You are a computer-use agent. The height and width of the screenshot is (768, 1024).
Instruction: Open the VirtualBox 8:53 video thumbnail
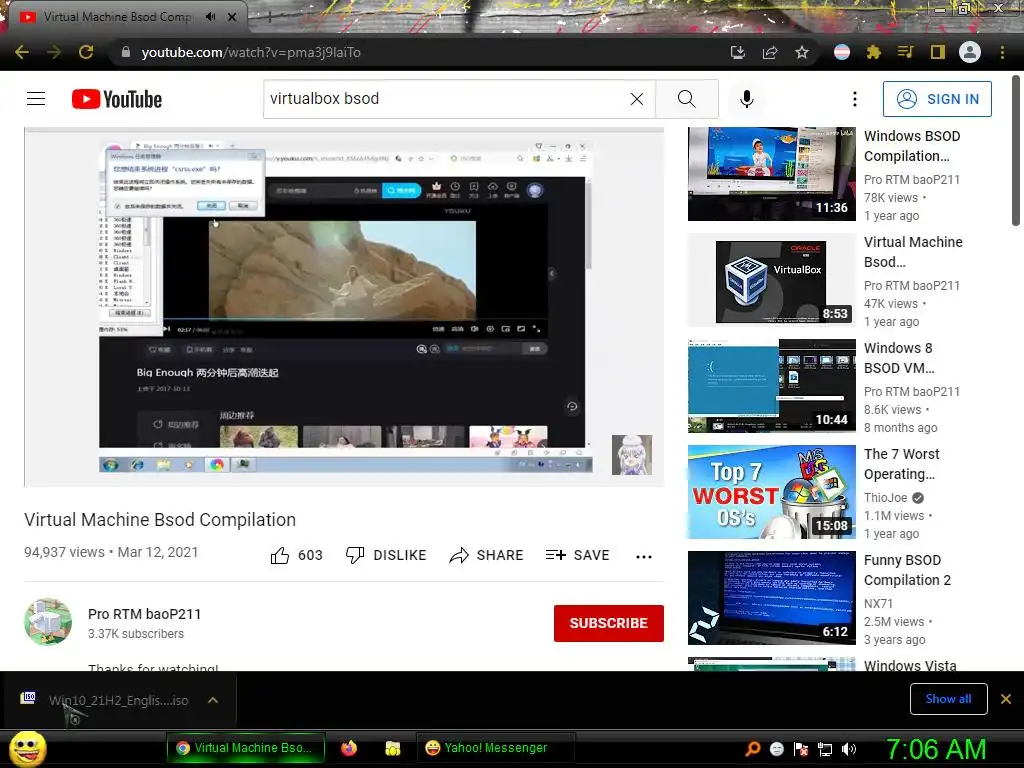pyautogui.click(x=772, y=280)
